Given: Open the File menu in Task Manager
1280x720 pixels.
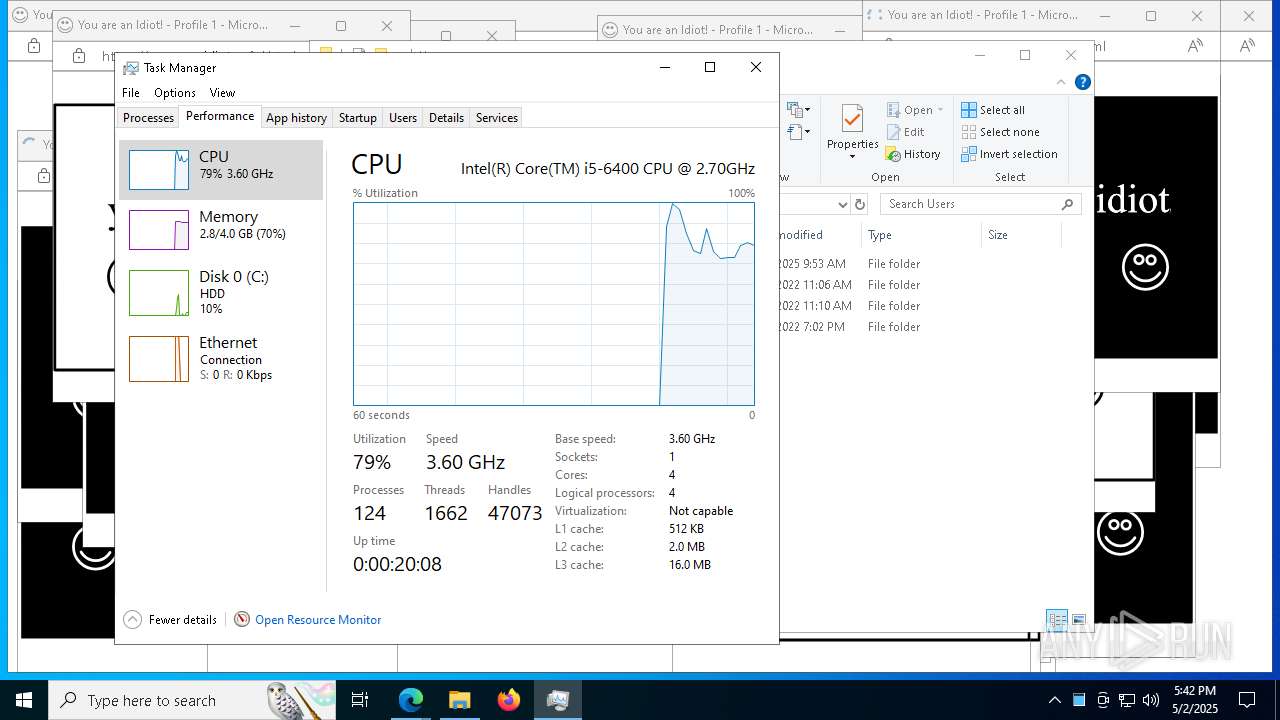Looking at the screenshot, I should click(131, 93).
